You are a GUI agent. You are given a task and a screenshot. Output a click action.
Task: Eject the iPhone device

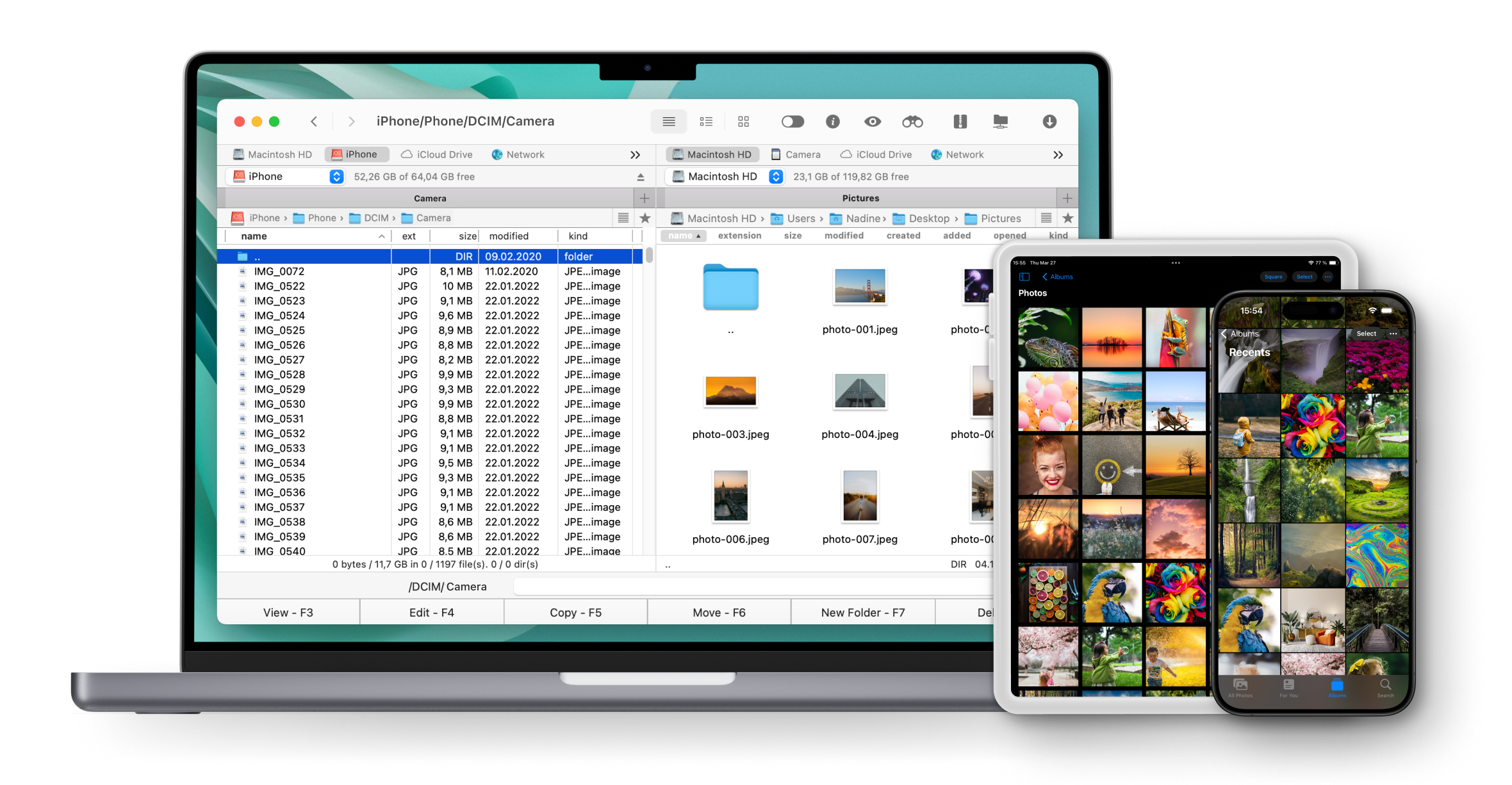[x=640, y=177]
